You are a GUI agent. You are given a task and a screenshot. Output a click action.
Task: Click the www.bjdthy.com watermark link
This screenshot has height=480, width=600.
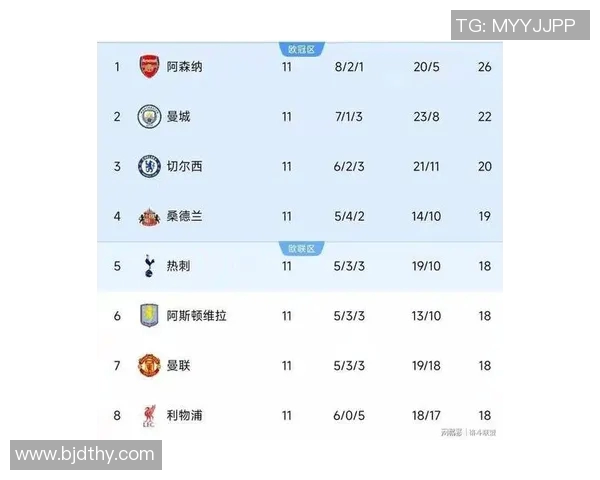pos(86,455)
